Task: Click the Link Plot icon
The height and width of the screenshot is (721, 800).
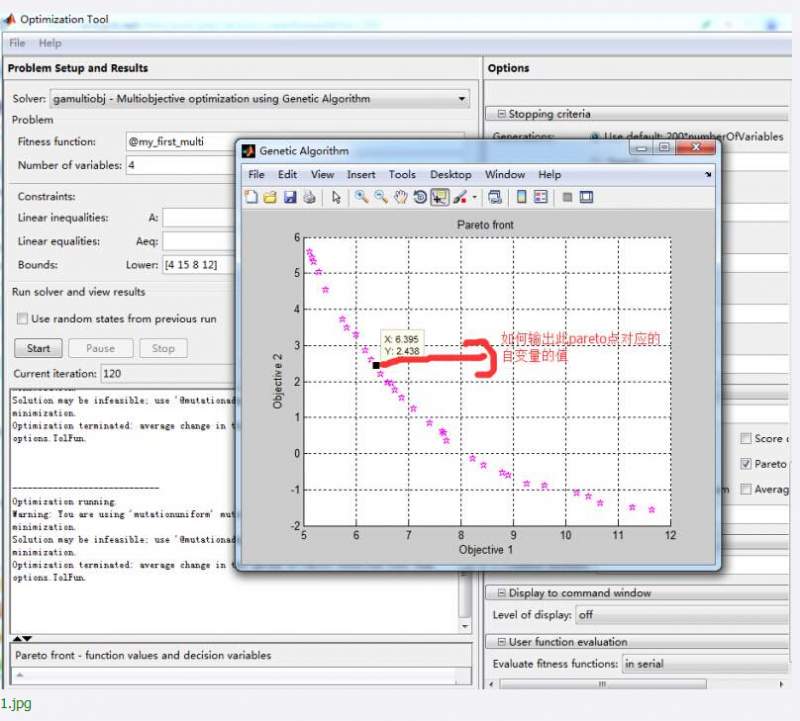Action: (x=494, y=197)
